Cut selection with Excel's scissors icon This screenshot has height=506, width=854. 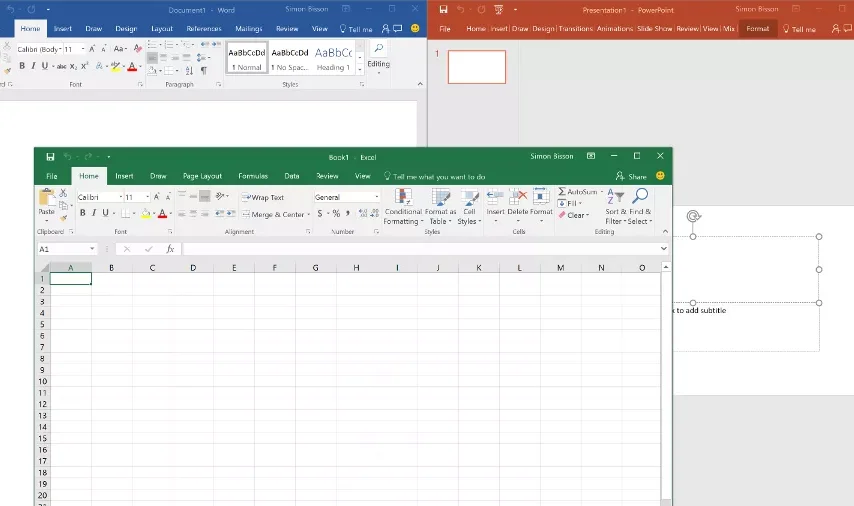pyautogui.click(x=63, y=193)
